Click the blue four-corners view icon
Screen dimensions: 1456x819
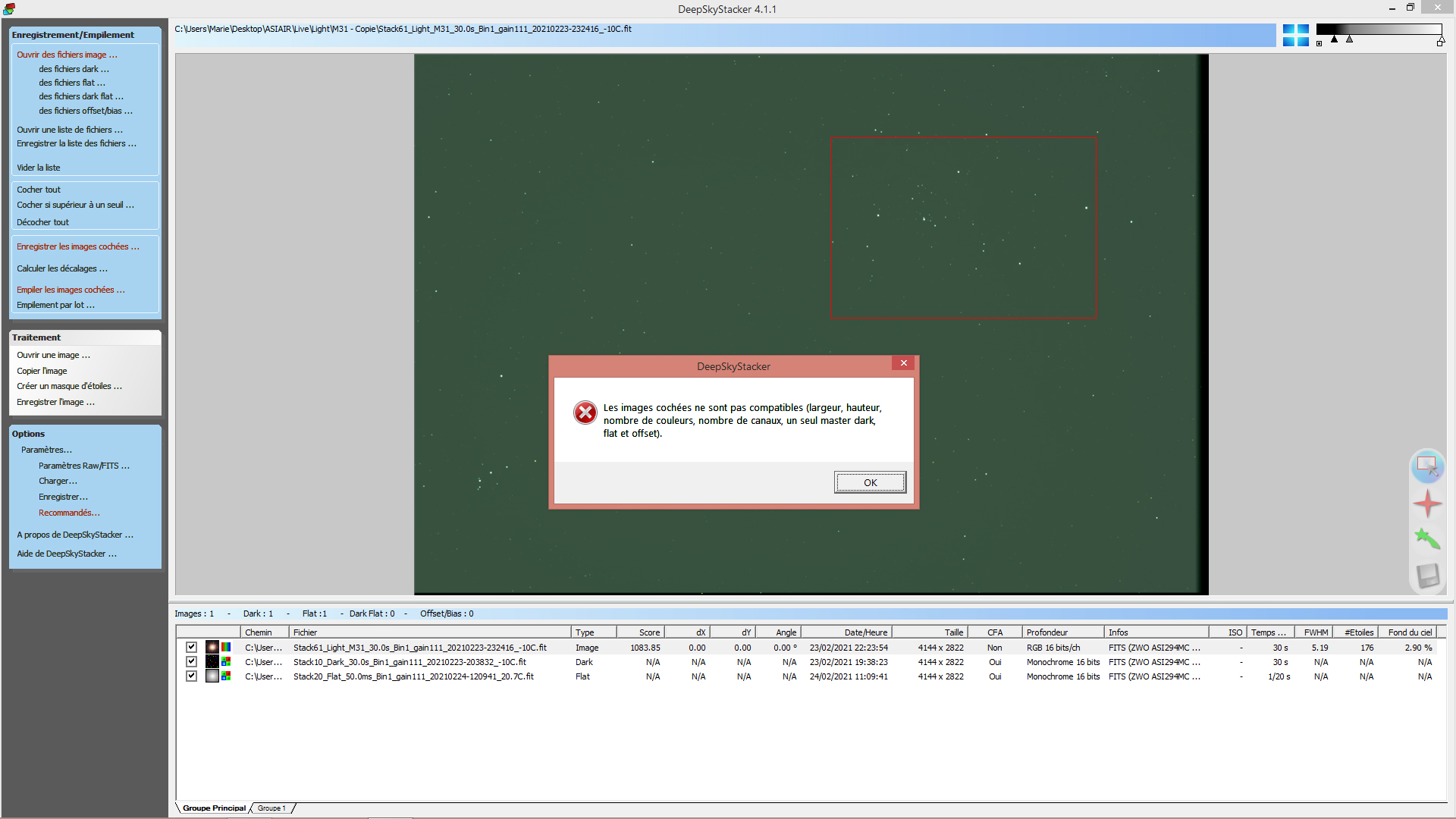[1295, 35]
